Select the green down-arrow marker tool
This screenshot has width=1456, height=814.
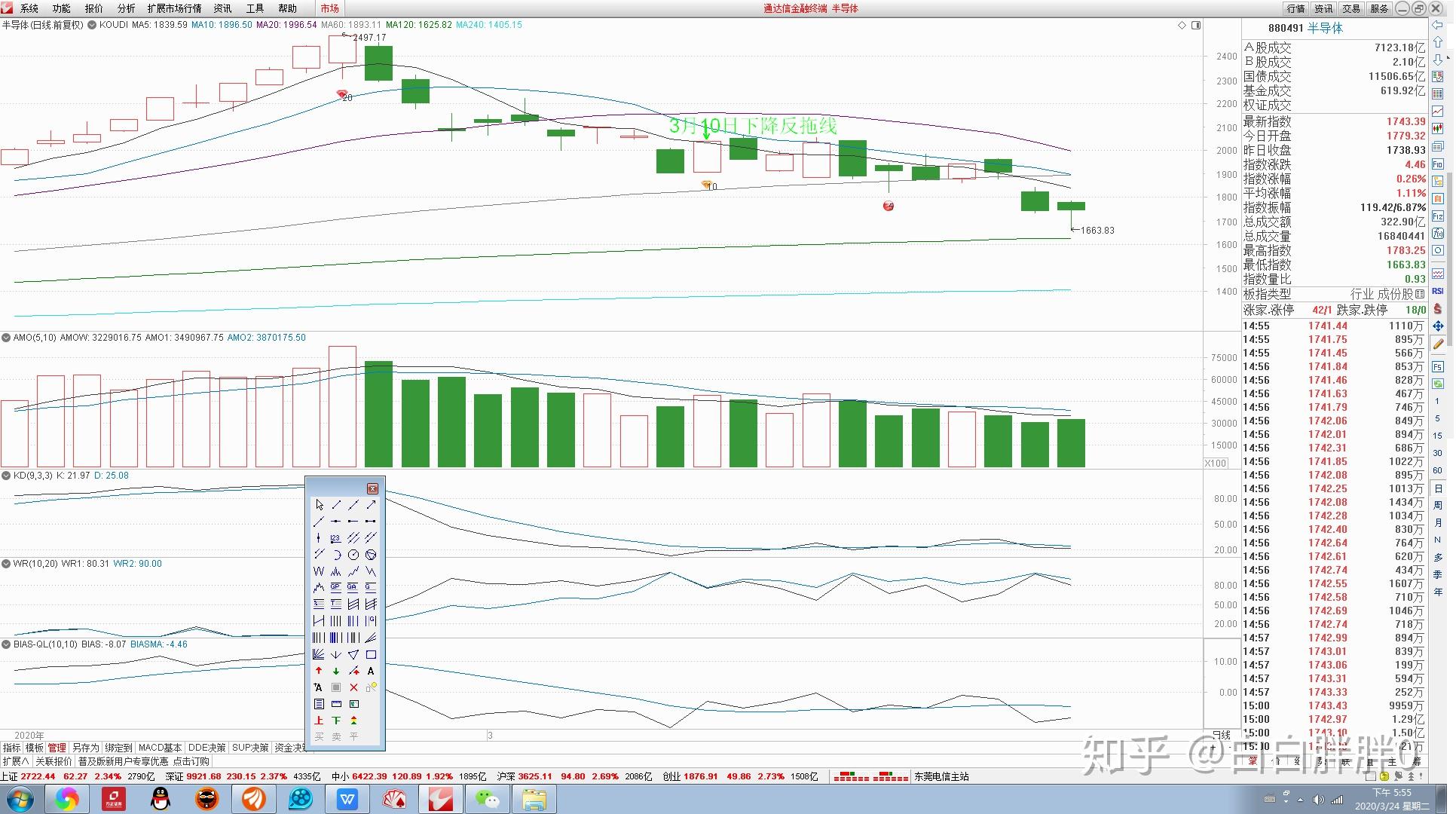(336, 671)
